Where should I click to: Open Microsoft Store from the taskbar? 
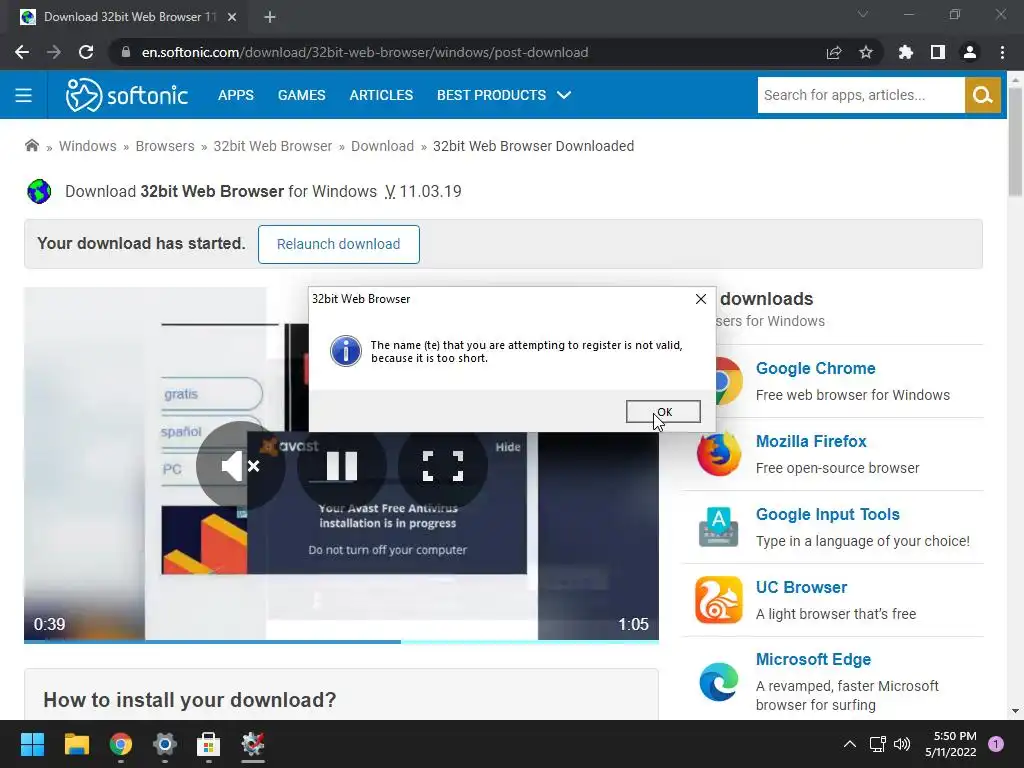tap(208, 744)
